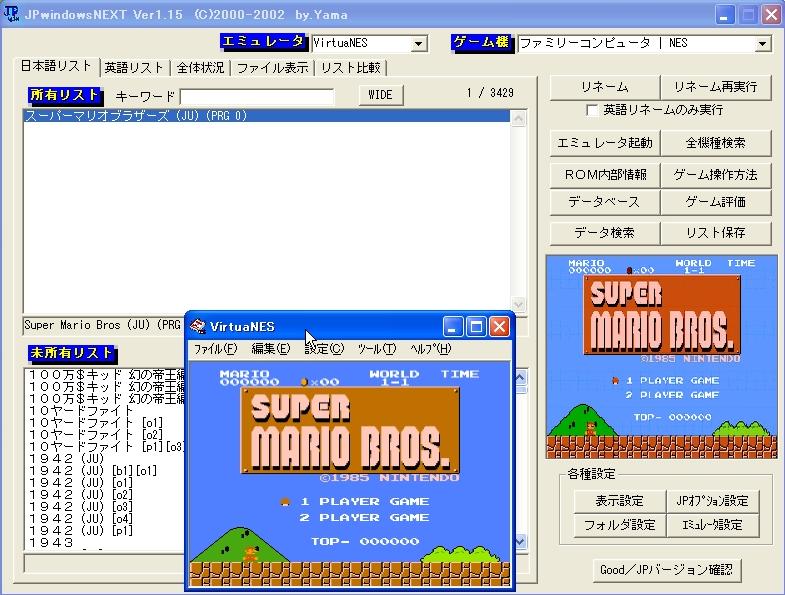Switch to the 日本語リスト tab
This screenshot has height=595, width=785.
click(x=56, y=66)
